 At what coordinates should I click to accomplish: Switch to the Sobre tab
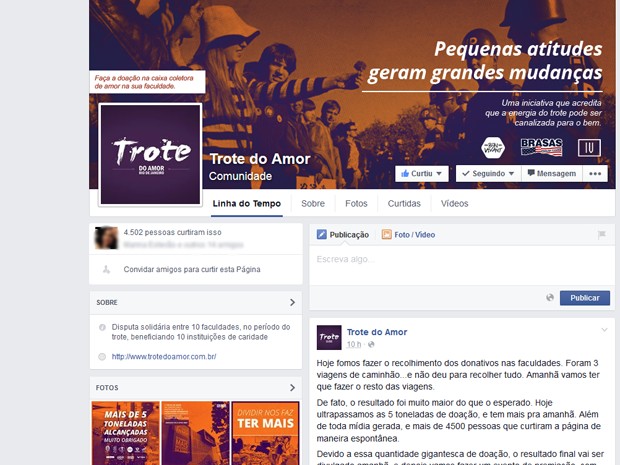[313, 204]
